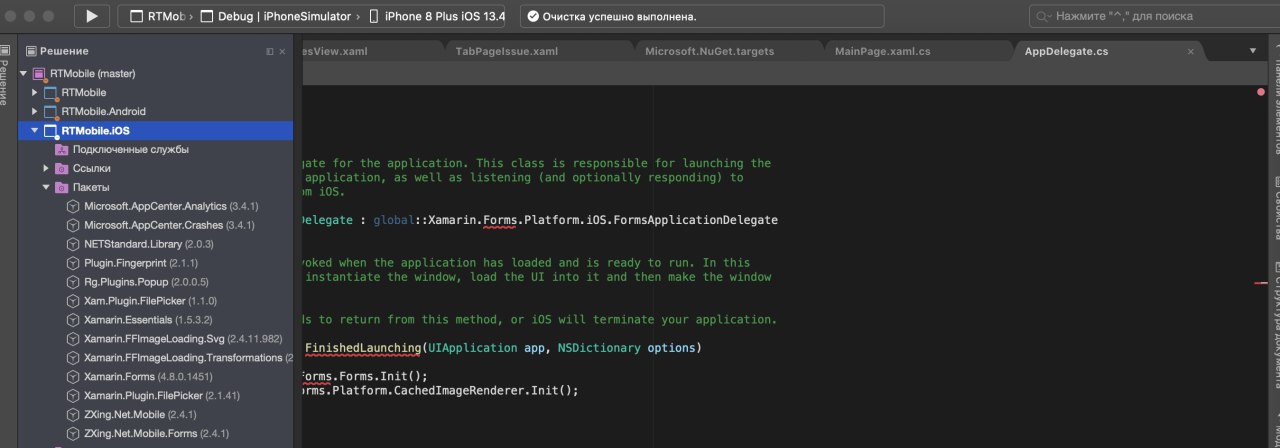Select the RTMobile.iOS project icon
Image resolution: width=1280 pixels, height=448 pixels.
click(50, 130)
